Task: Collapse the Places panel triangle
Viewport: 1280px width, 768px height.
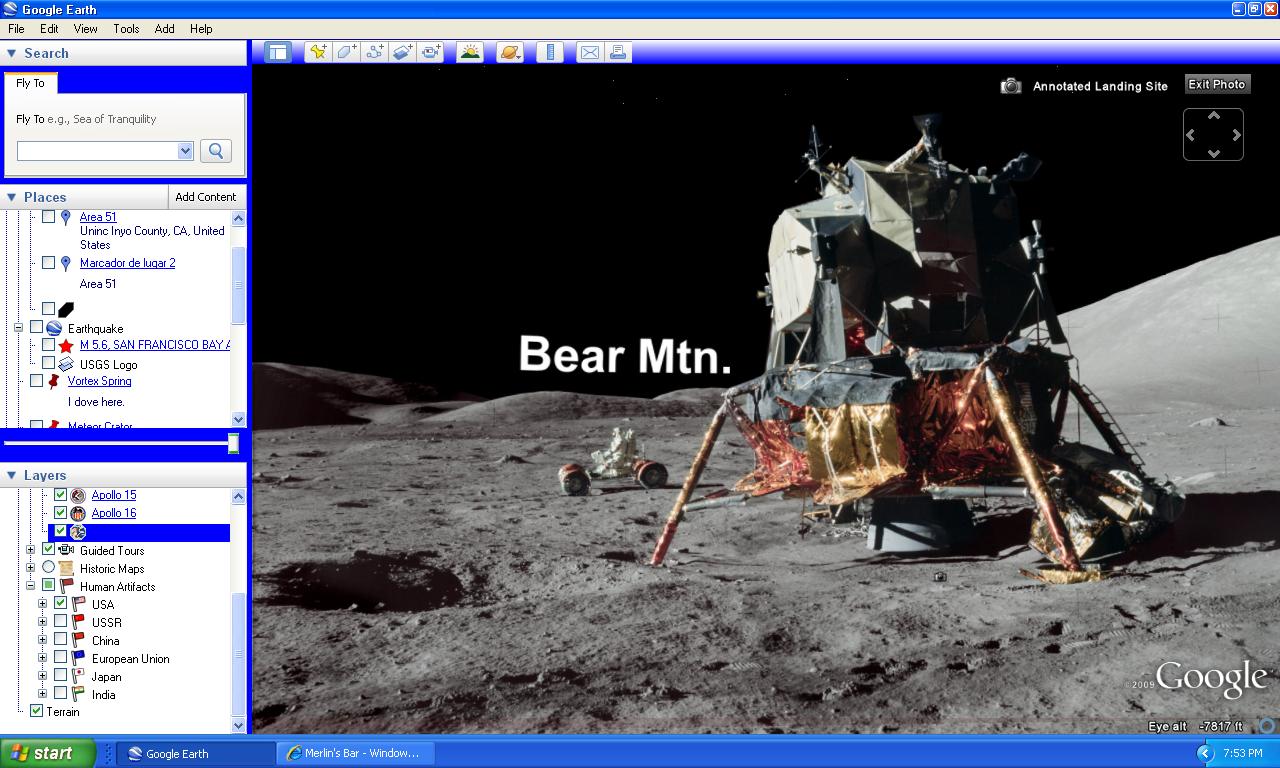Action: 11,197
